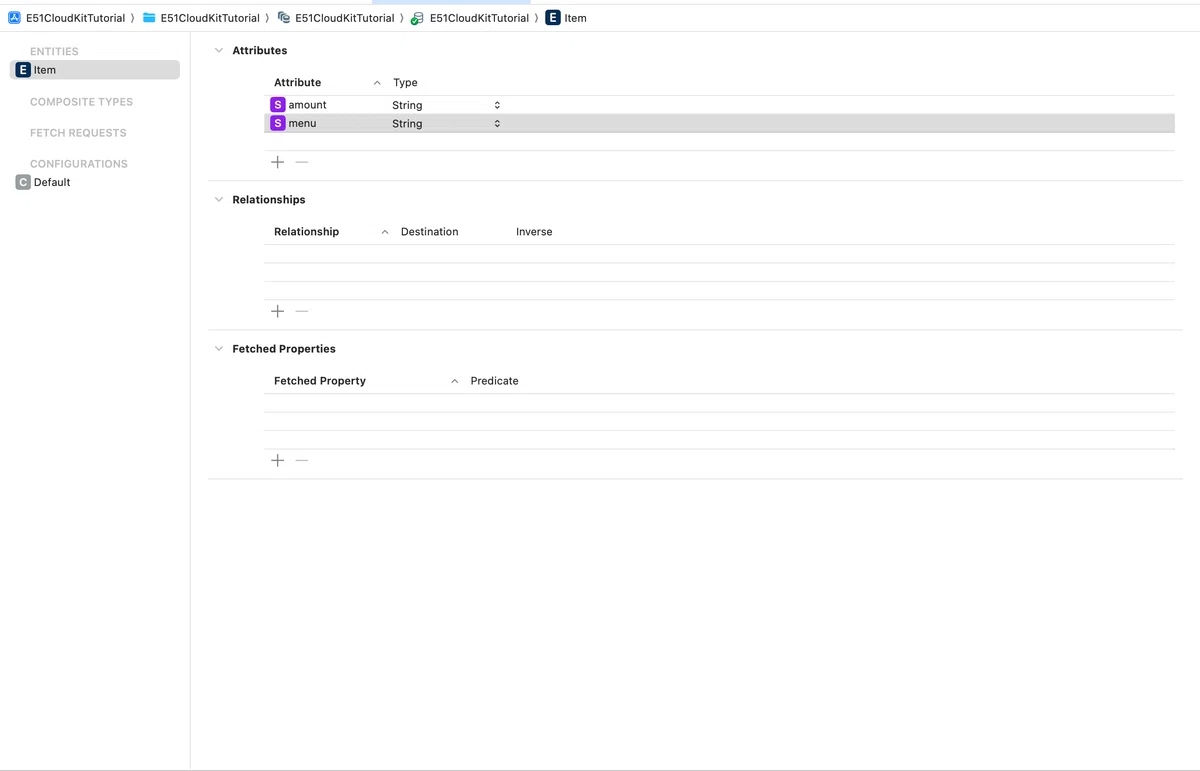Click the Fetched Properties section title
1200x771 pixels.
click(284, 348)
